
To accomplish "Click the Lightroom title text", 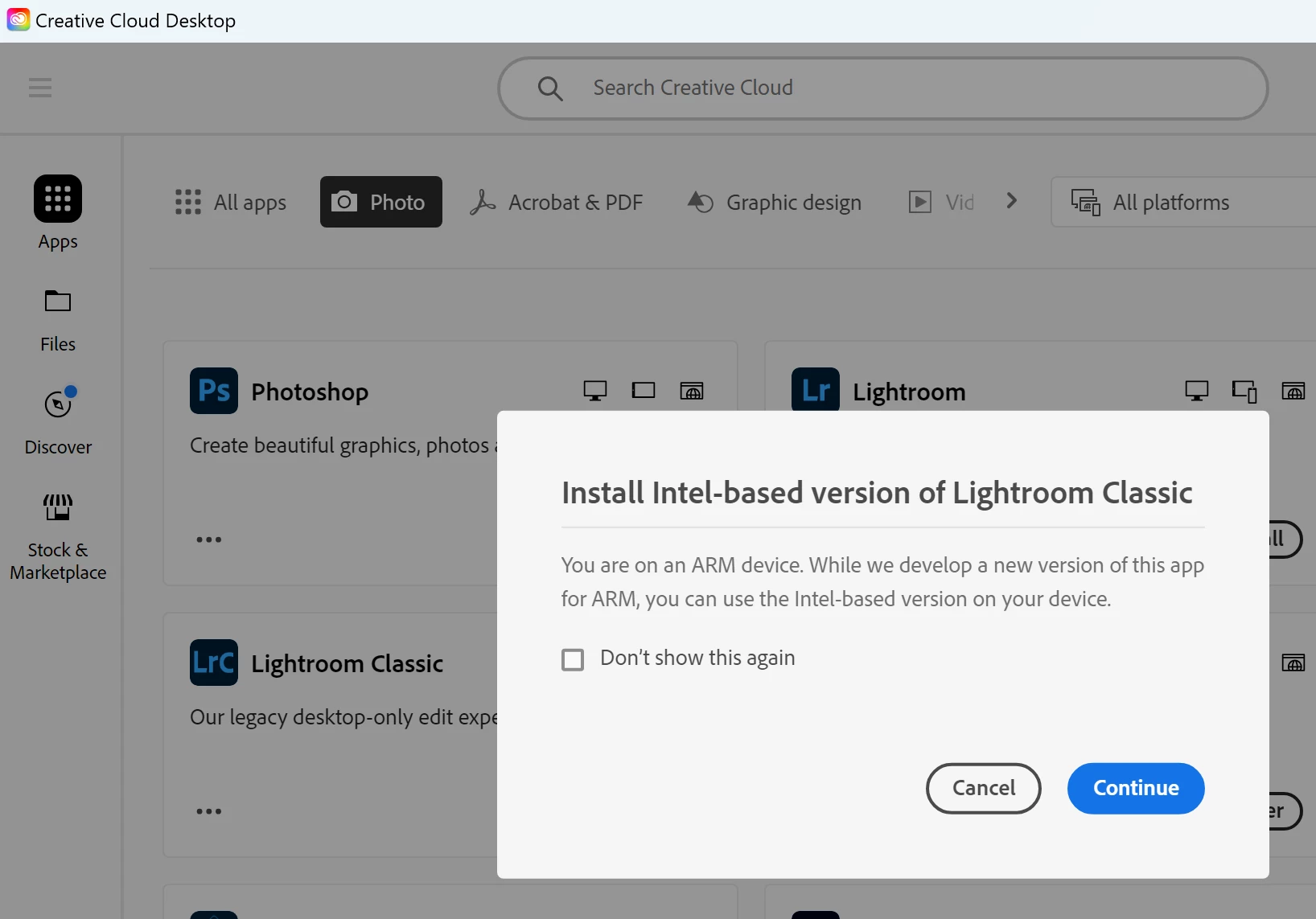I will tap(909, 392).
